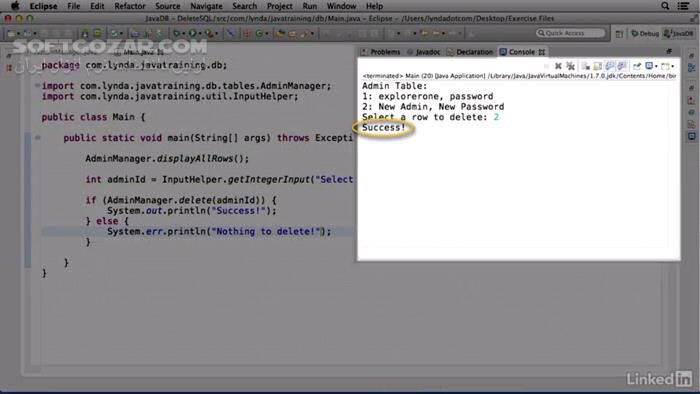Open the Javadoc tab
The width and height of the screenshot is (700, 394).
tap(424, 52)
